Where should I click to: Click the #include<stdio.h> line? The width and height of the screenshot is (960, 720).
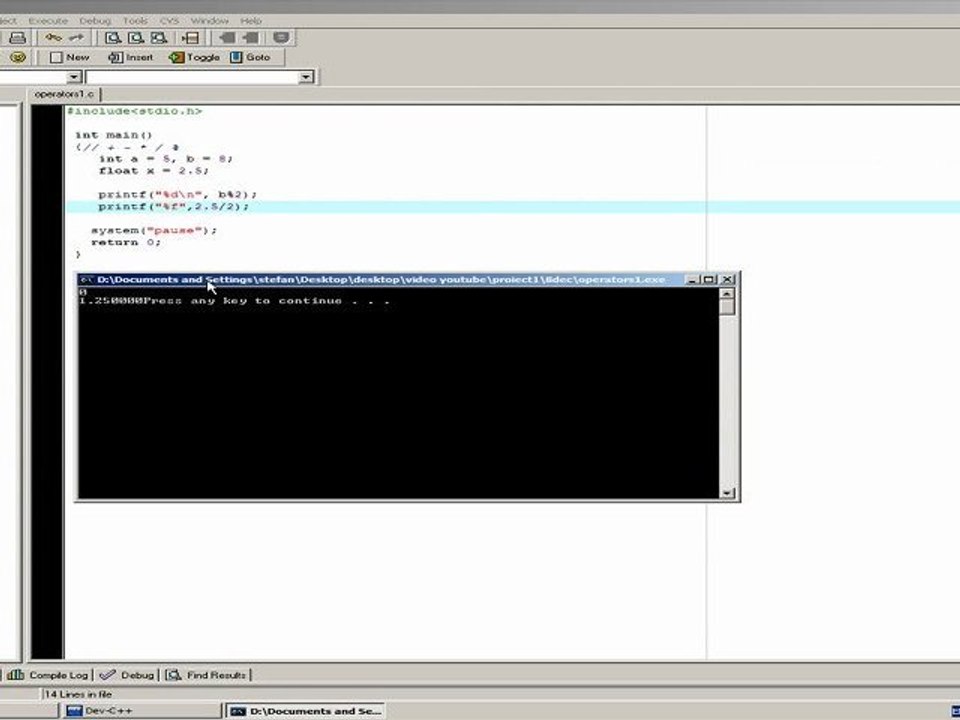tap(134, 111)
